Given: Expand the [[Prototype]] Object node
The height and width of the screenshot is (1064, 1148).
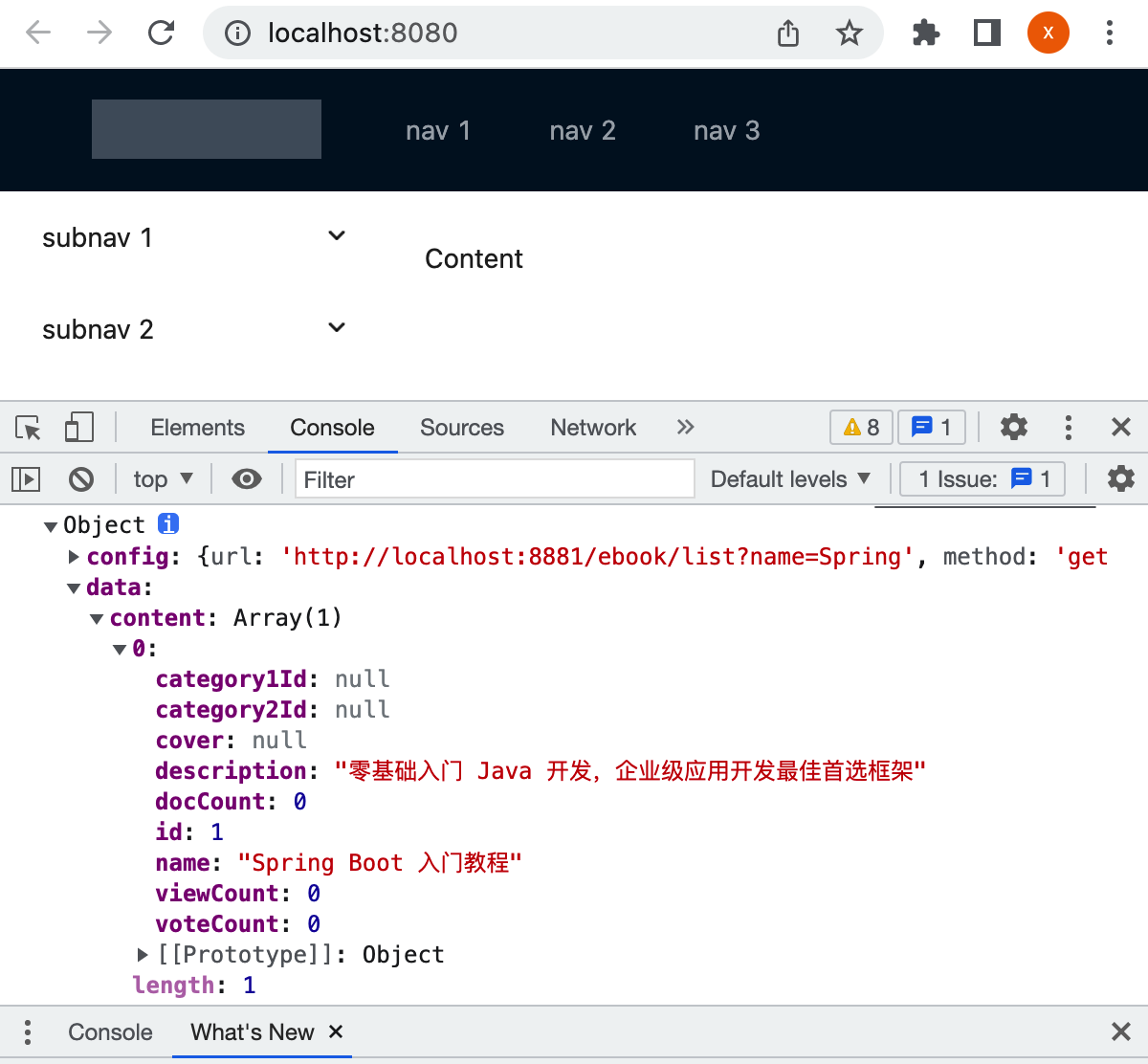Looking at the screenshot, I should pos(143,954).
